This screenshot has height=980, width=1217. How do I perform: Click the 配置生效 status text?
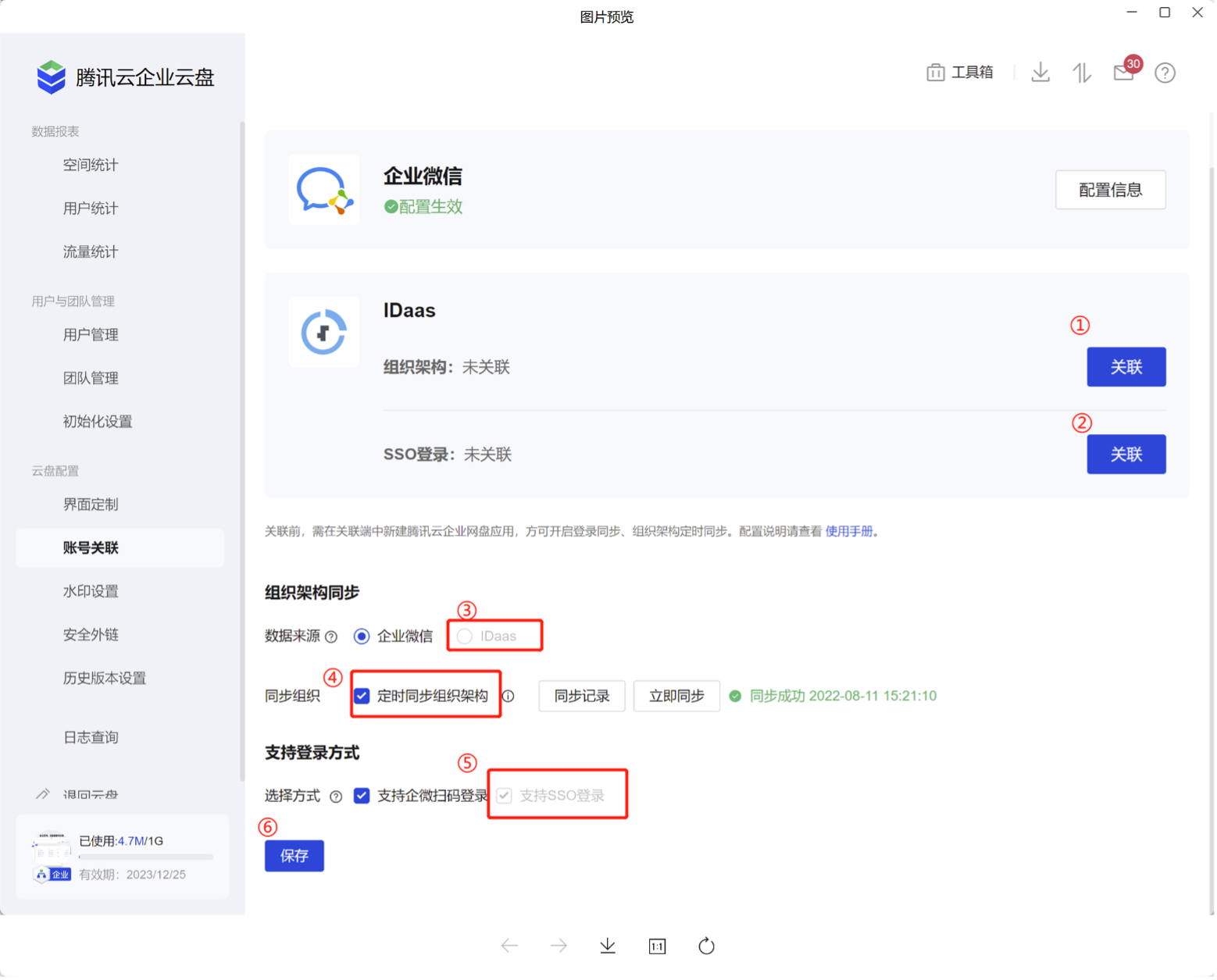tap(431, 207)
